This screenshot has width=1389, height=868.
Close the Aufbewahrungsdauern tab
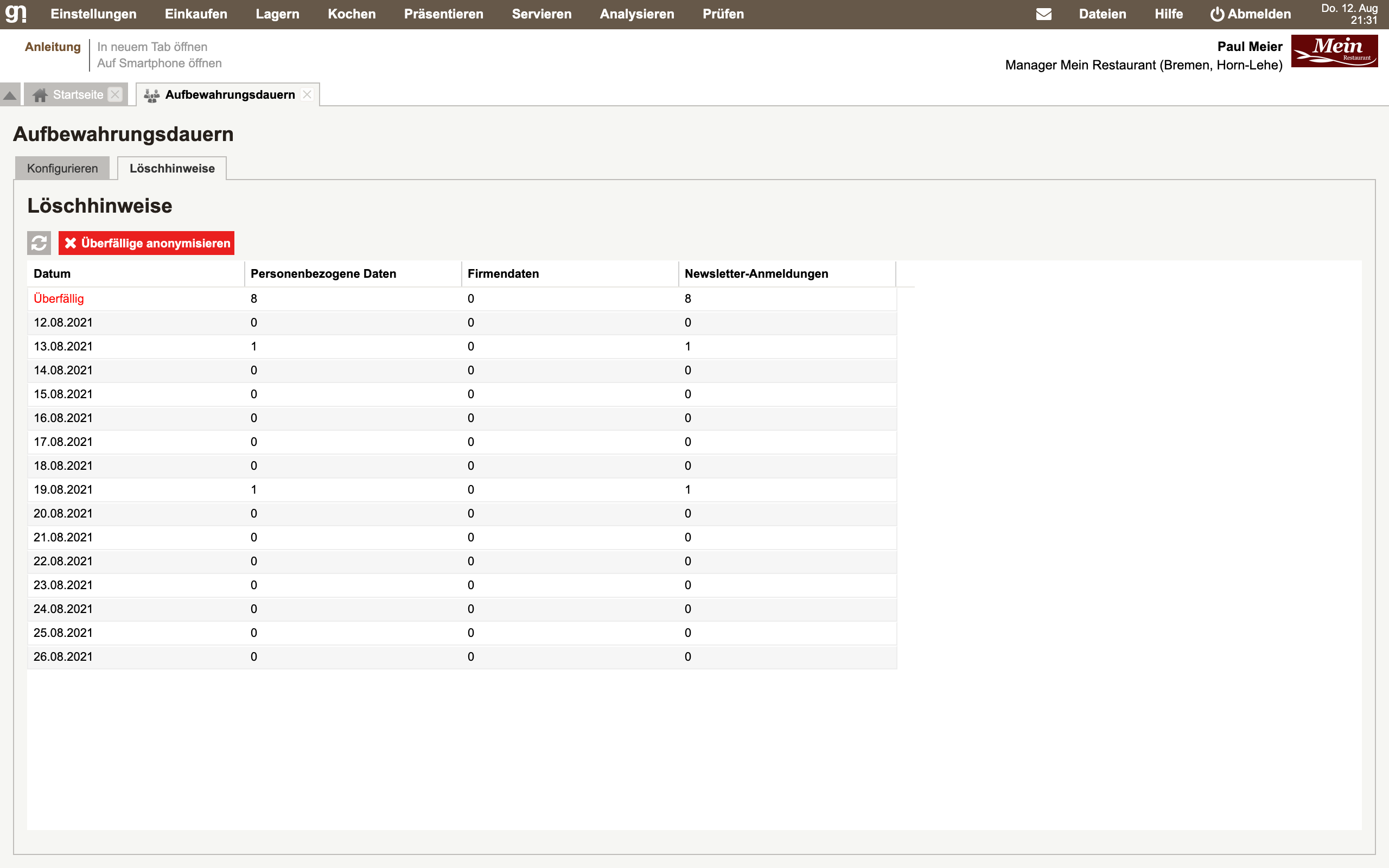[x=307, y=95]
